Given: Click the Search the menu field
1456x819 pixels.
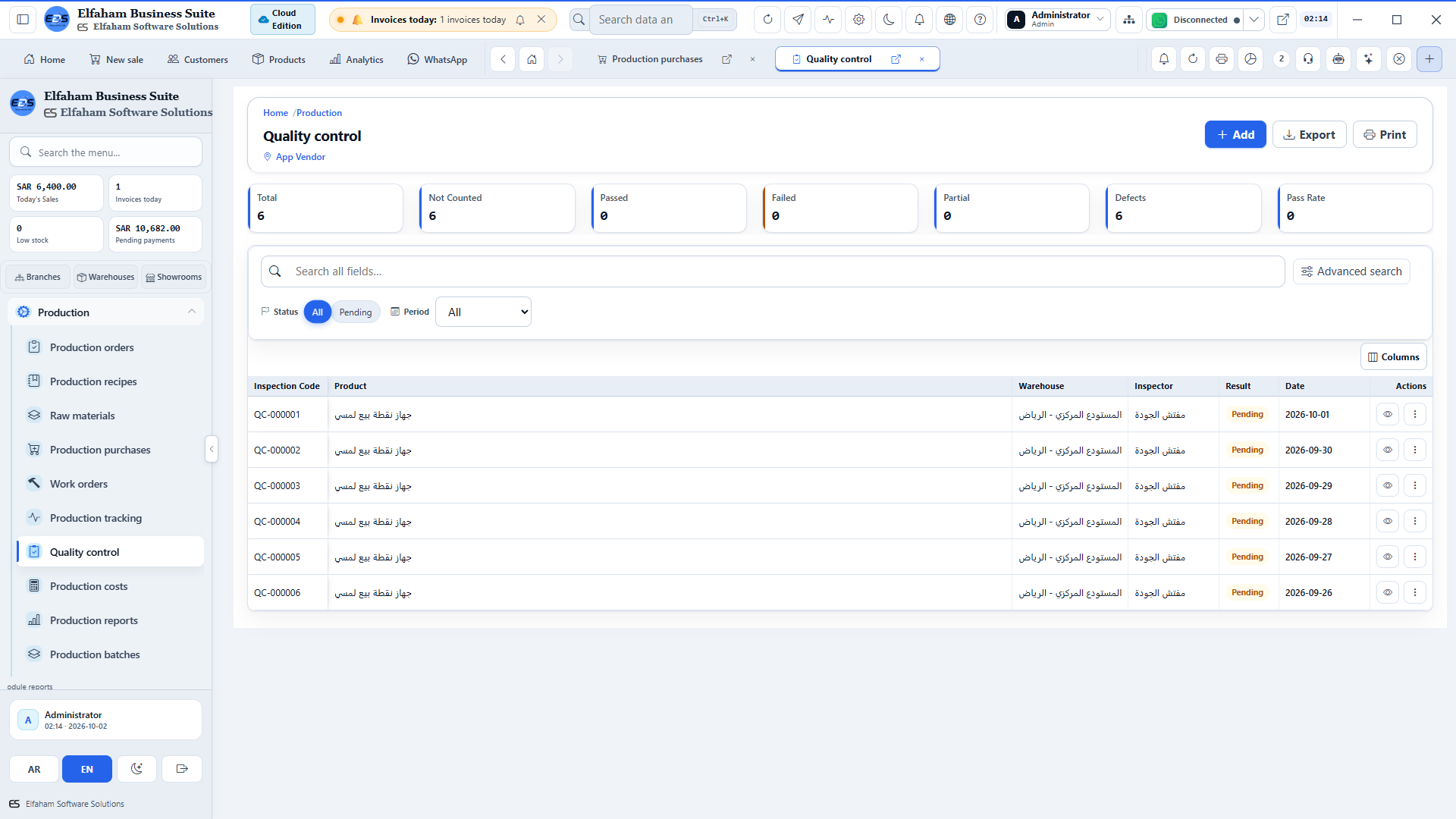Looking at the screenshot, I should (x=105, y=152).
